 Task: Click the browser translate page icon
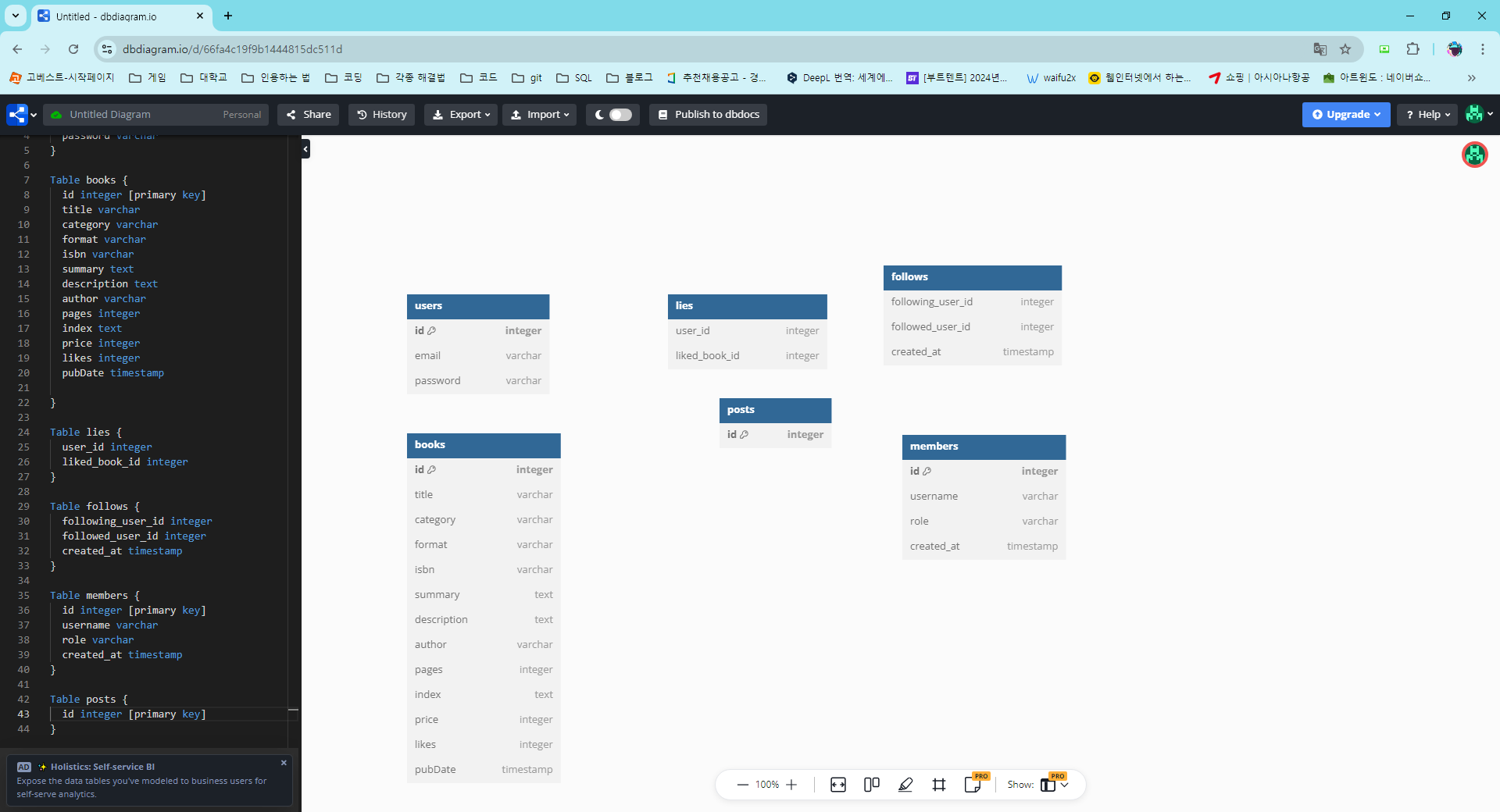point(1320,49)
